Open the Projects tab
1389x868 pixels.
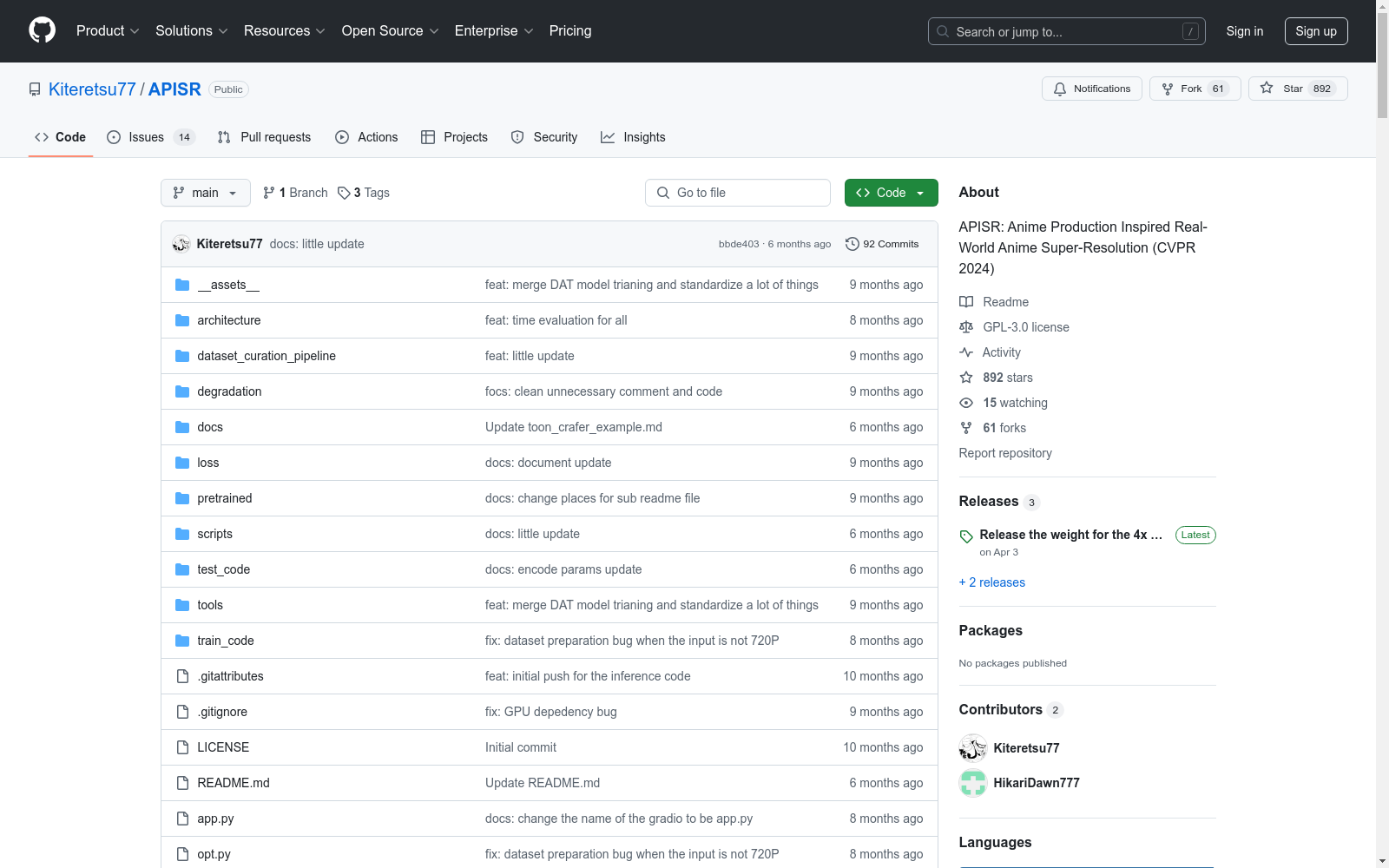(x=454, y=137)
